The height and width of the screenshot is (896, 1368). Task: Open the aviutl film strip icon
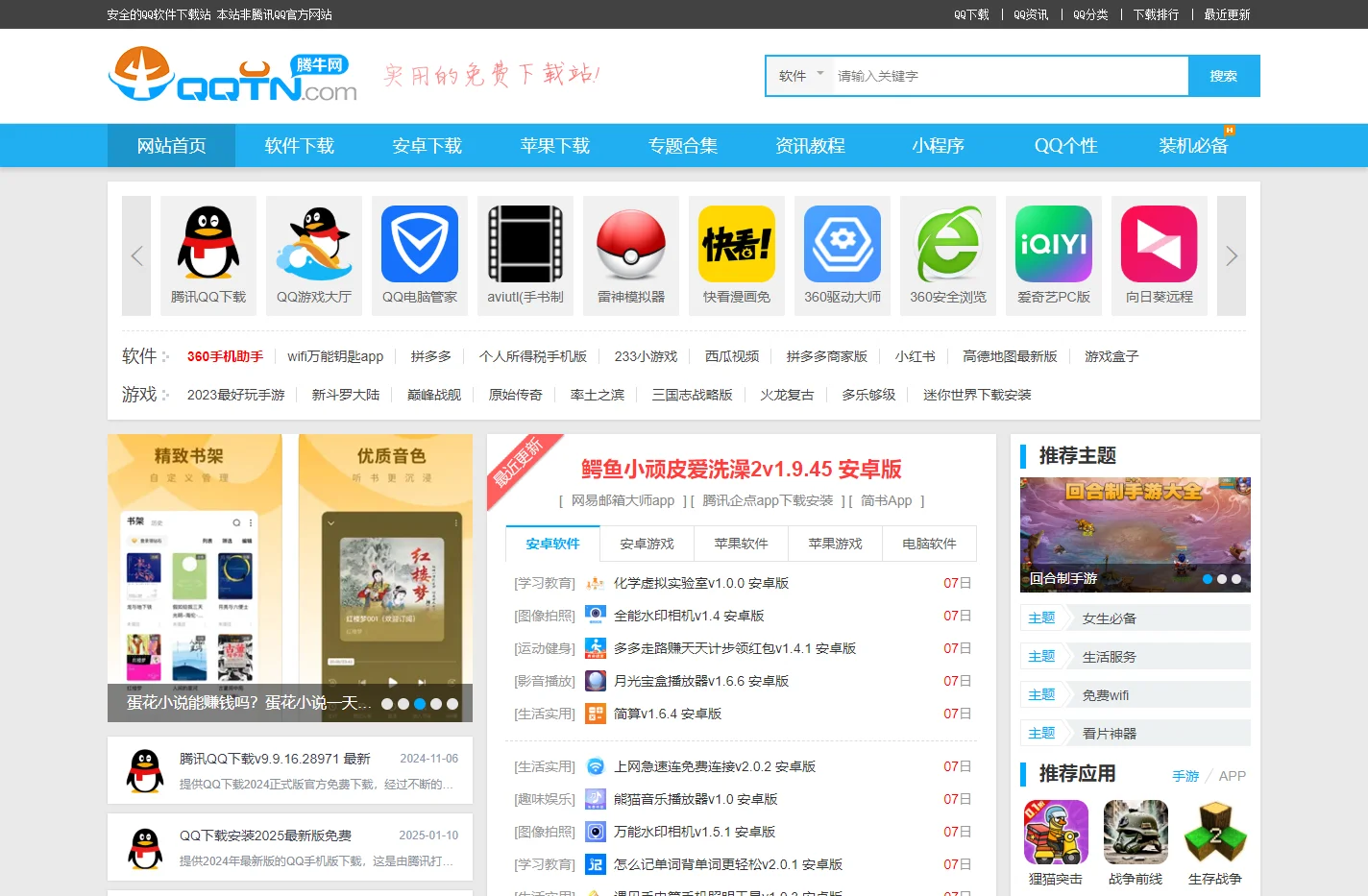[x=525, y=244]
